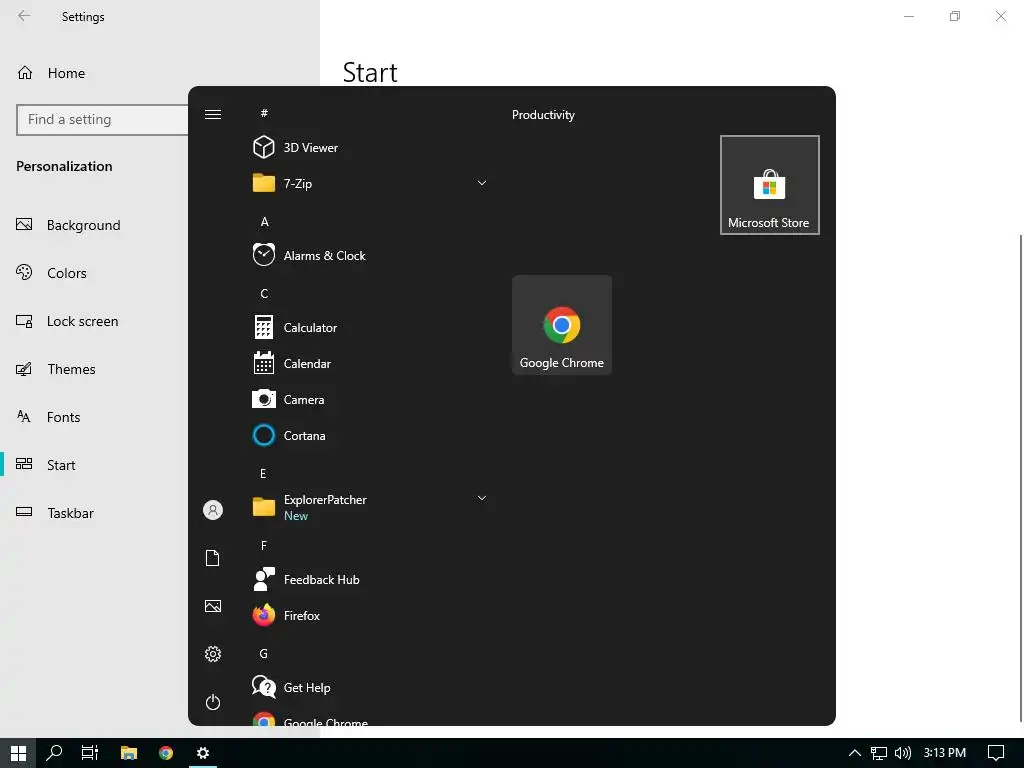Open the network tray icon

[x=879, y=753]
